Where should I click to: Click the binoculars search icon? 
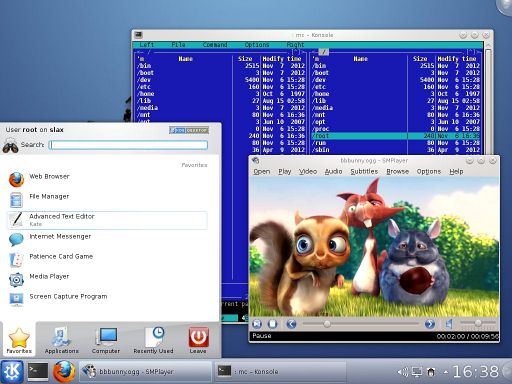[10, 146]
